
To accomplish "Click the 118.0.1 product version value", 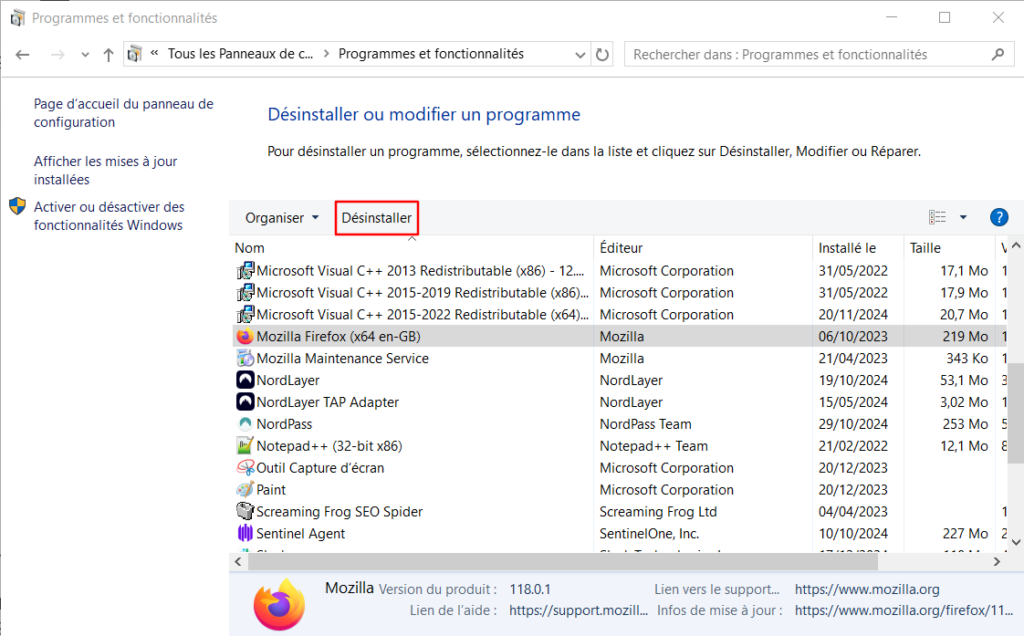I will (x=530, y=589).
